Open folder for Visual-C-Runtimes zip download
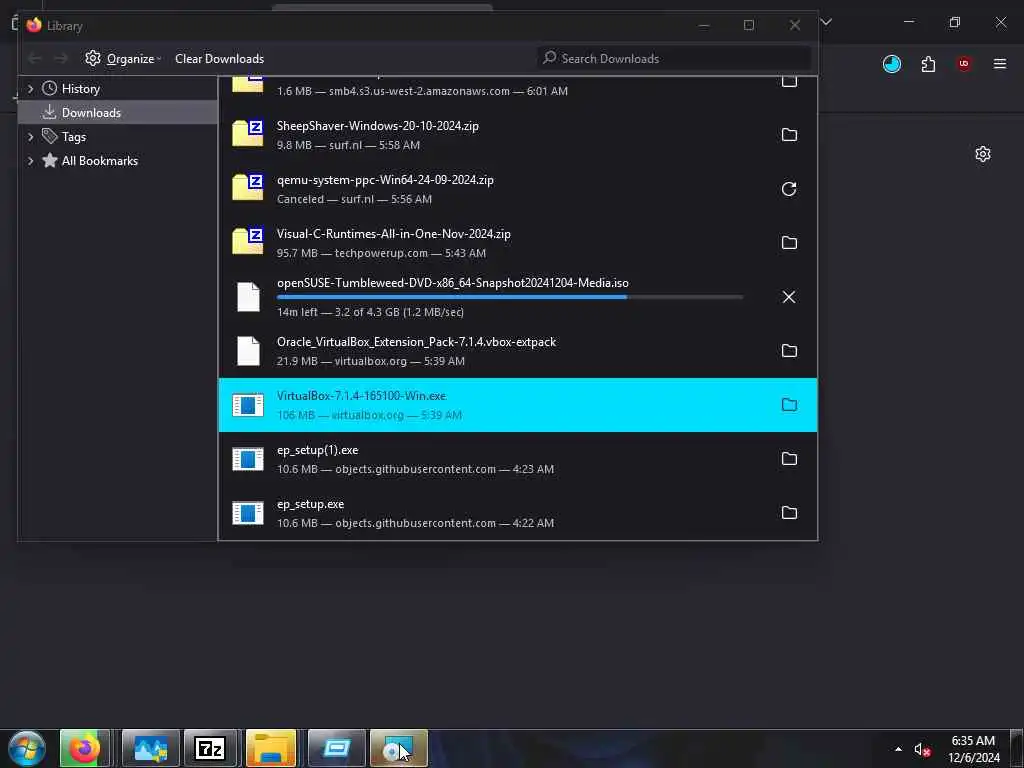Viewport: 1024px width, 768px height. coord(789,242)
